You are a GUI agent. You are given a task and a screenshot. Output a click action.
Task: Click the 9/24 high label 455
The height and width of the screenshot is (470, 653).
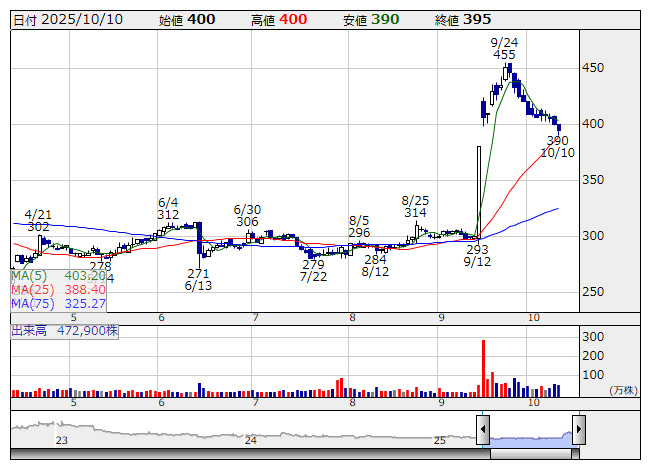point(504,55)
